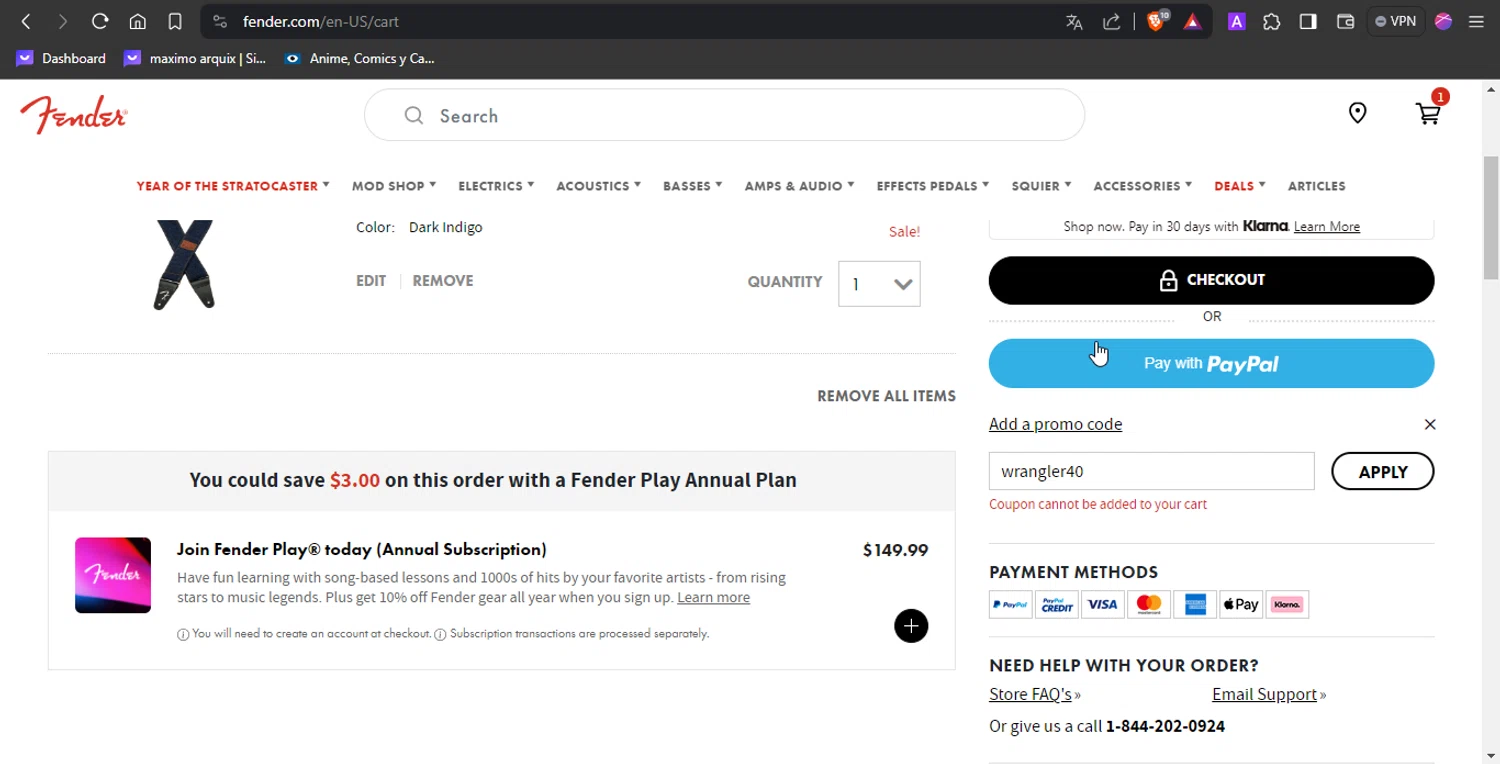
Task: Open the browser home page icon
Action: [138, 21]
